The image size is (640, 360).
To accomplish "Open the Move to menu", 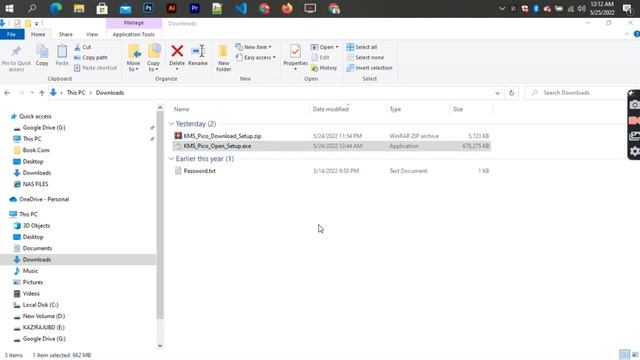I will click(x=133, y=58).
